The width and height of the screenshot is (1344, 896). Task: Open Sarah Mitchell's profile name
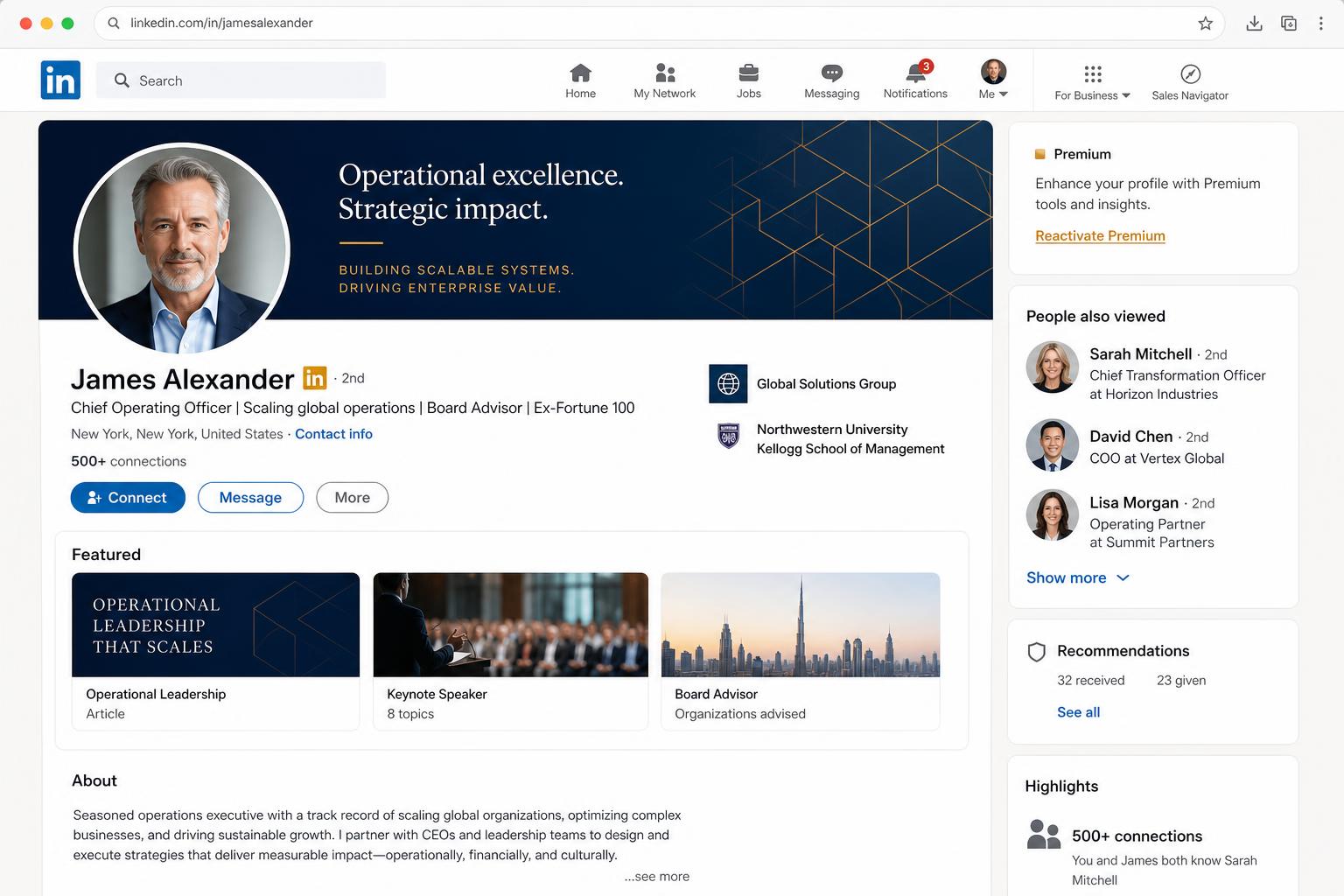(x=1140, y=353)
